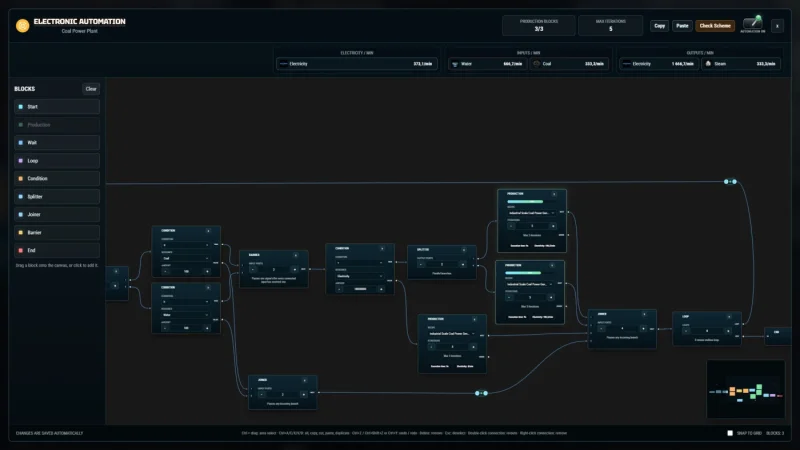This screenshot has height=450, width=800.
Task: Click the Coal input resource icon
Action: pyautogui.click(x=536, y=64)
